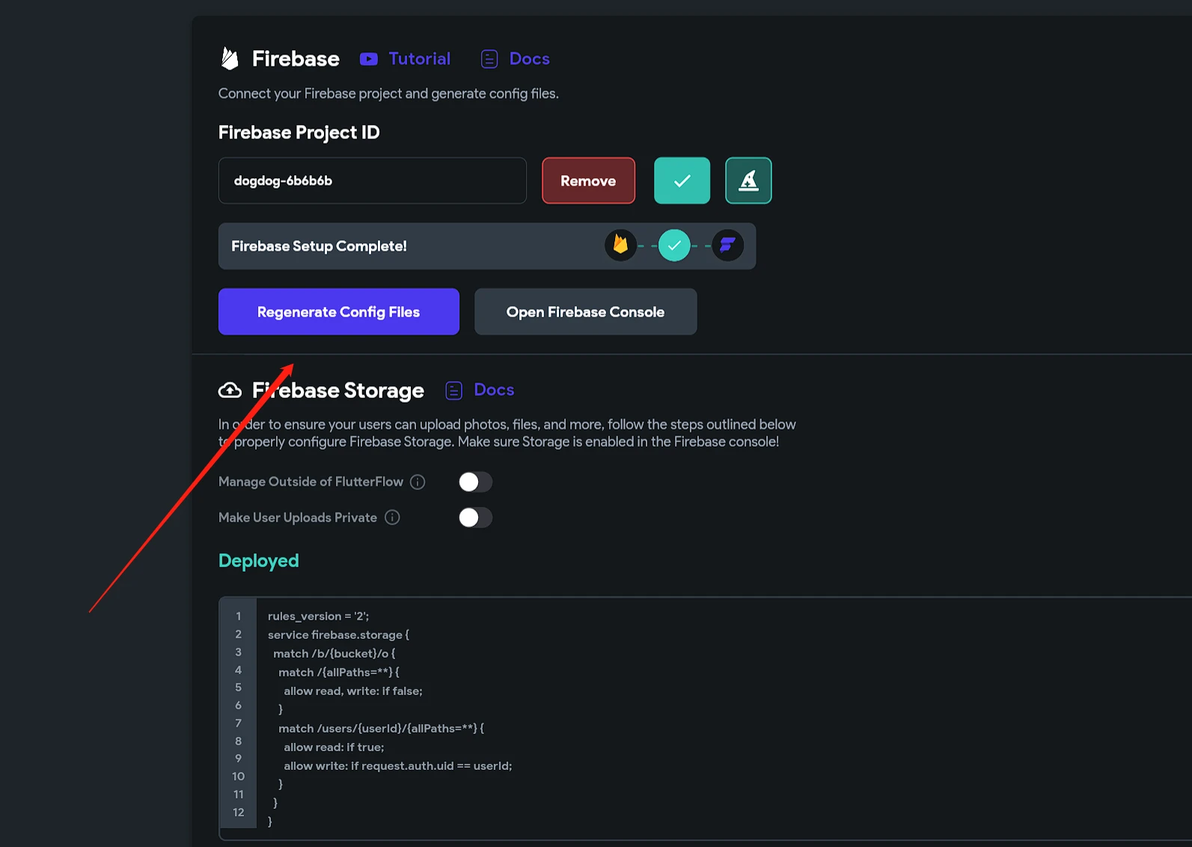Click the Open Firebase Console button
Screen dimensions: 1192x847
585,312
